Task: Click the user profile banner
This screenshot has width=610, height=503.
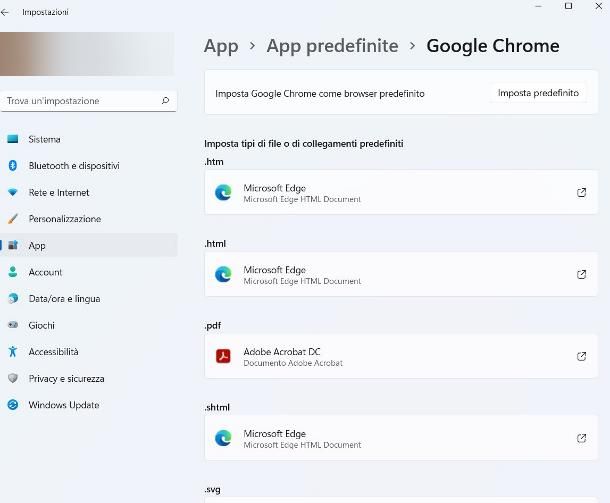Action: click(87, 54)
